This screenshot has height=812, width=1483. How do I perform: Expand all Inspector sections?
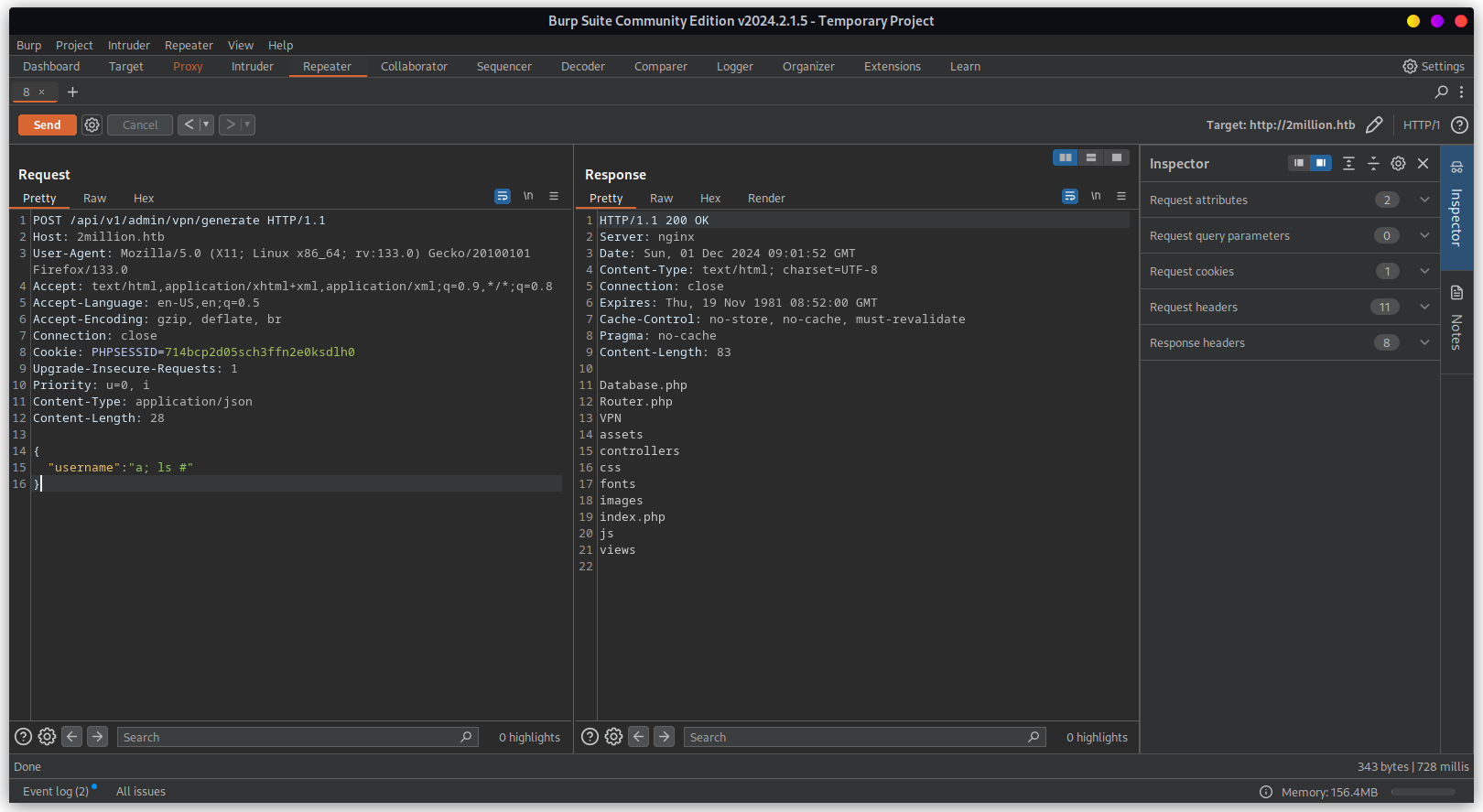click(x=1348, y=163)
